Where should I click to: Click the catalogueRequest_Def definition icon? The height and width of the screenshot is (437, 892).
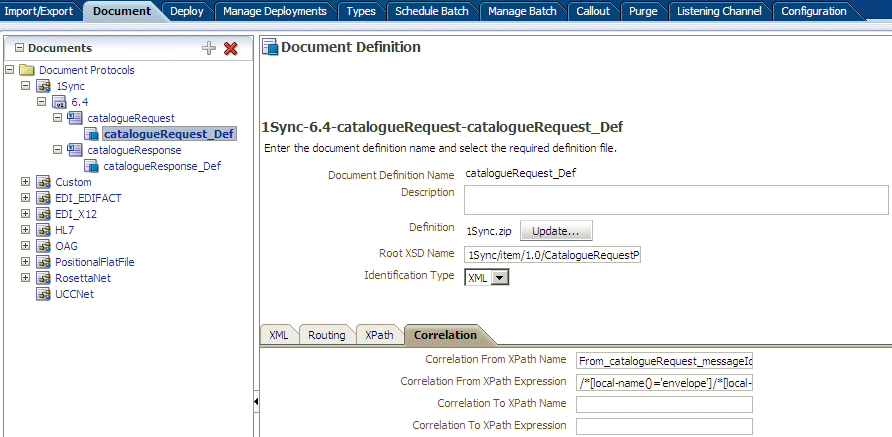pos(92,134)
